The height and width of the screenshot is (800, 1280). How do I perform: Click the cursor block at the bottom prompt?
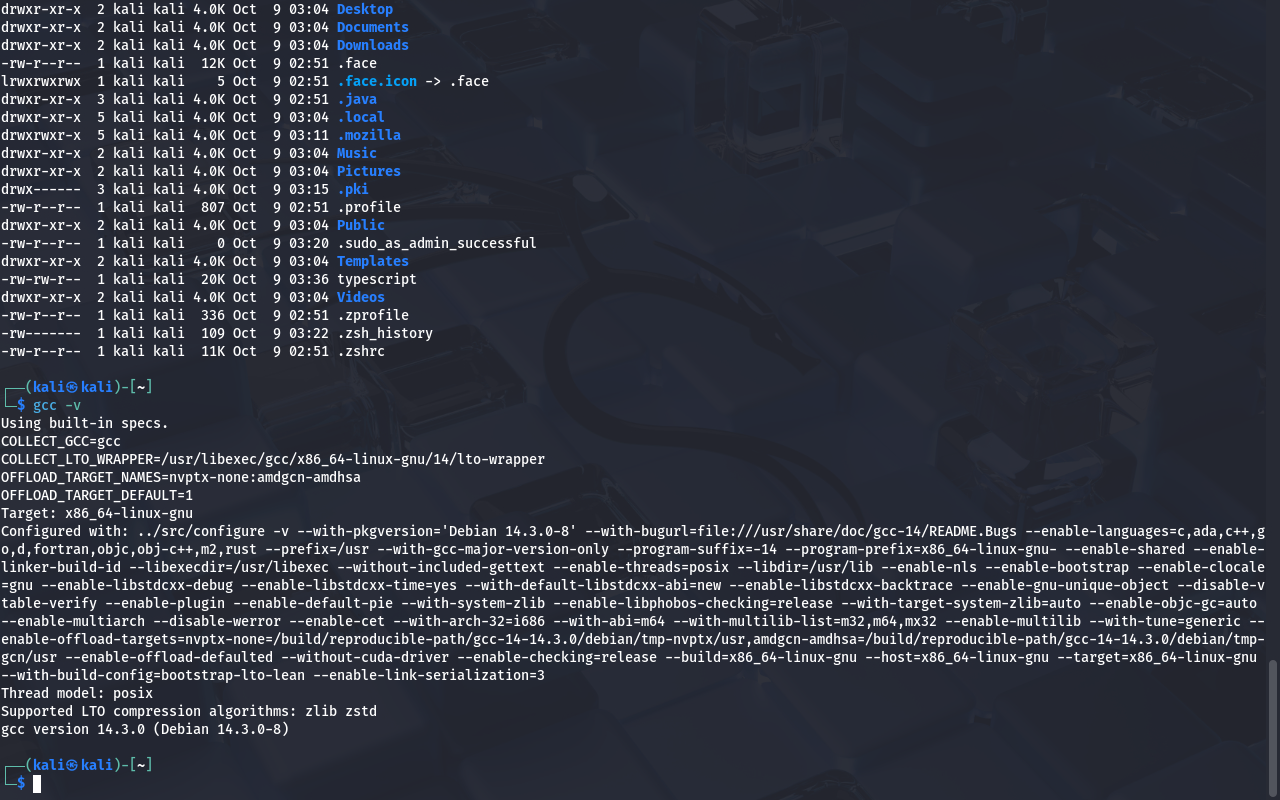pyautogui.click(x=37, y=783)
